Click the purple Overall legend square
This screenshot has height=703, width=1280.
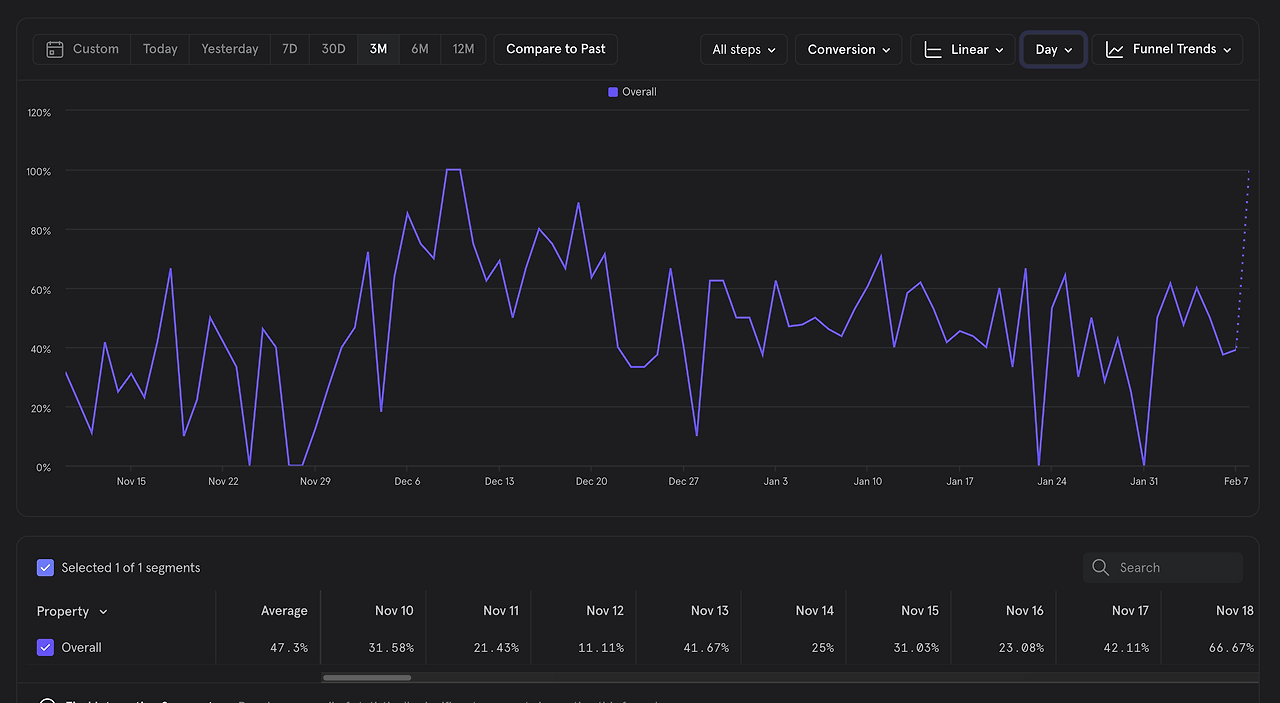(613, 92)
